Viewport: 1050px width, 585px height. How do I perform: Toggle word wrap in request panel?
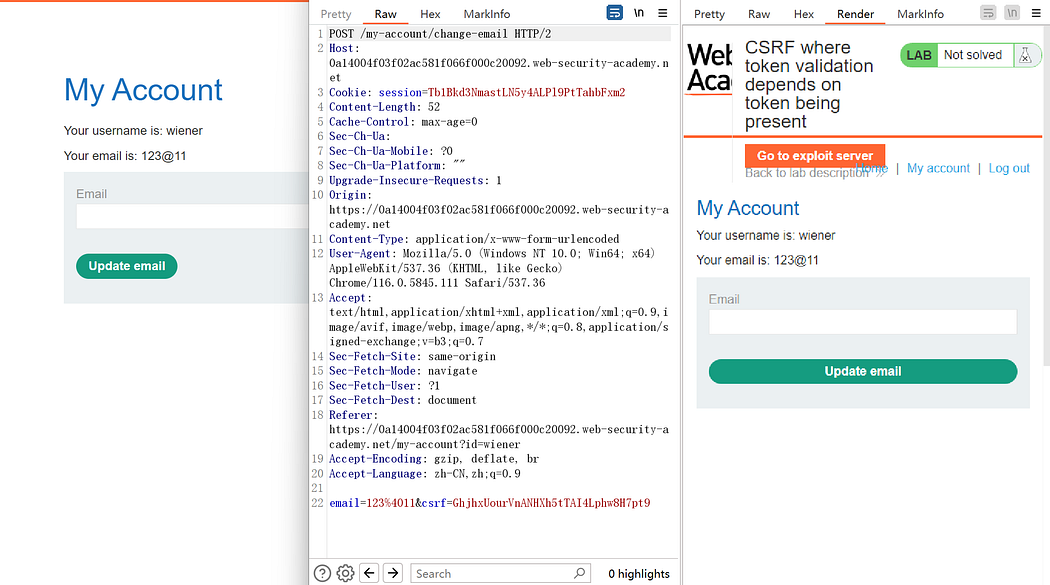coord(615,13)
